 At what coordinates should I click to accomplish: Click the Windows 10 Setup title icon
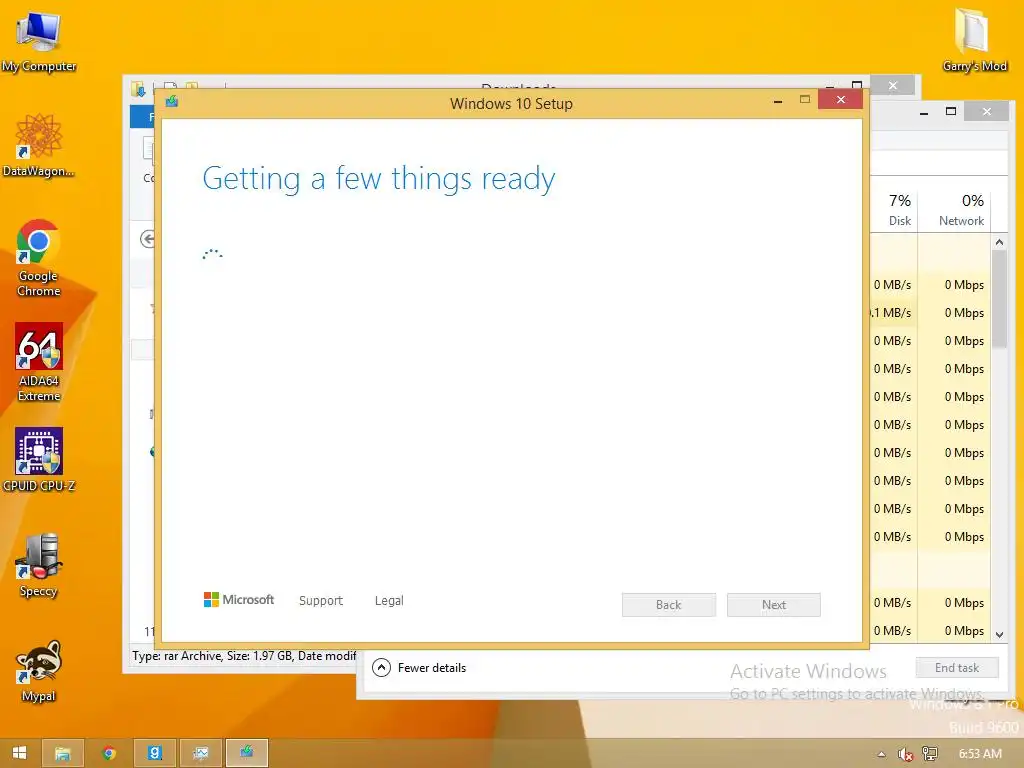172,101
